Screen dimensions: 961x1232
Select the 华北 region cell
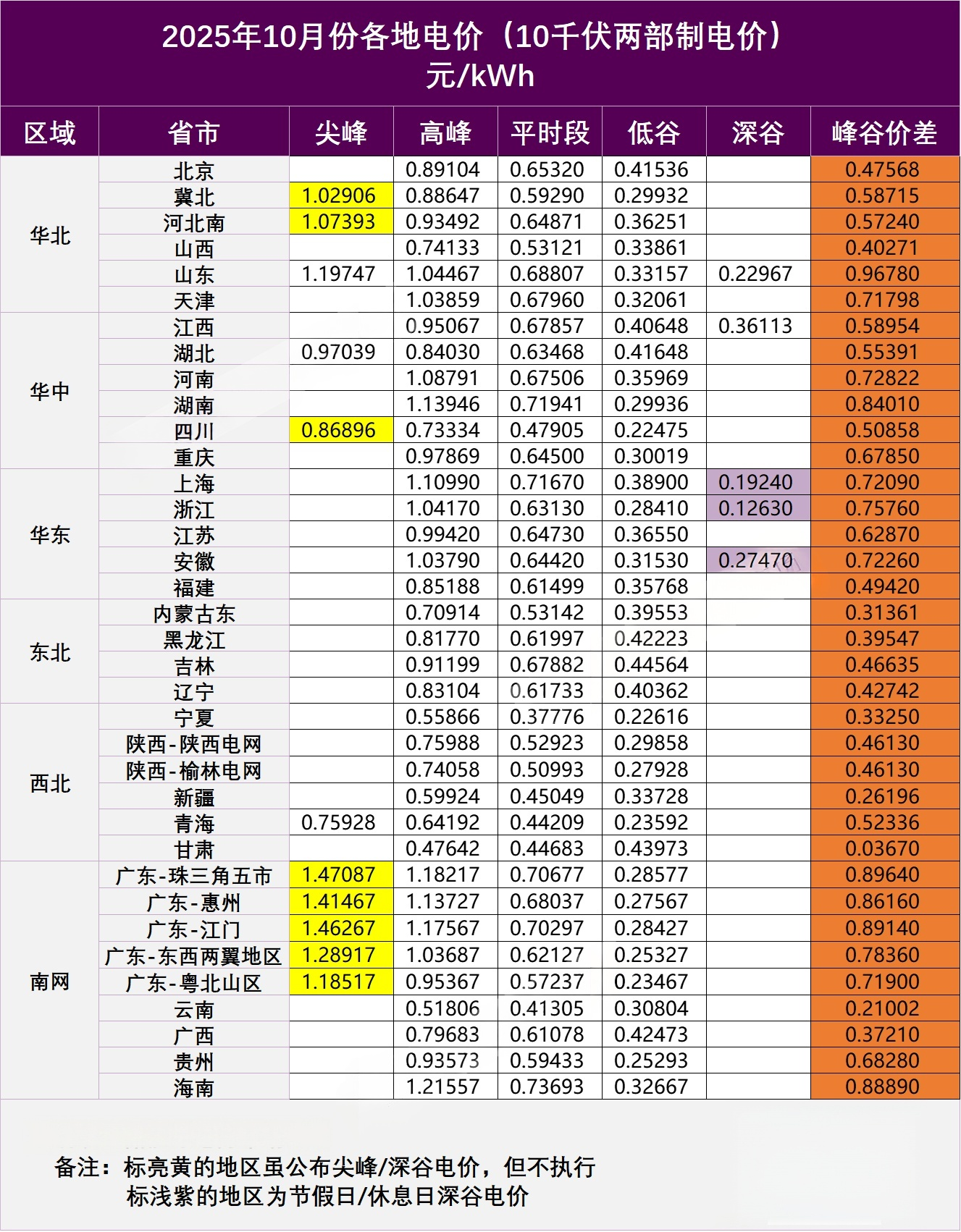point(50,235)
